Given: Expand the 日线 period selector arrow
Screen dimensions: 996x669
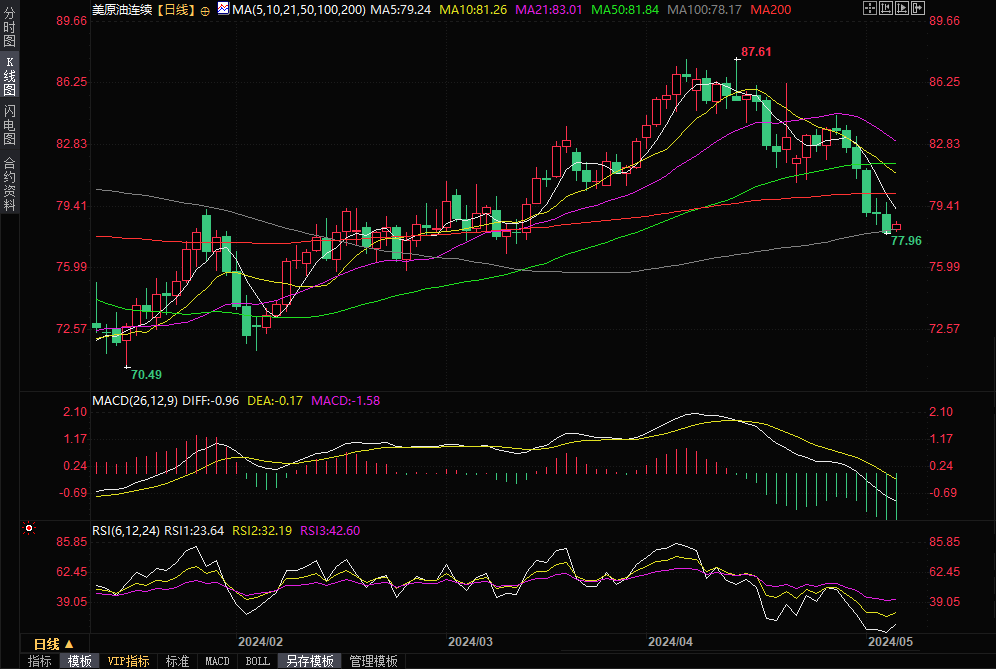Looking at the screenshot, I should (69, 644).
